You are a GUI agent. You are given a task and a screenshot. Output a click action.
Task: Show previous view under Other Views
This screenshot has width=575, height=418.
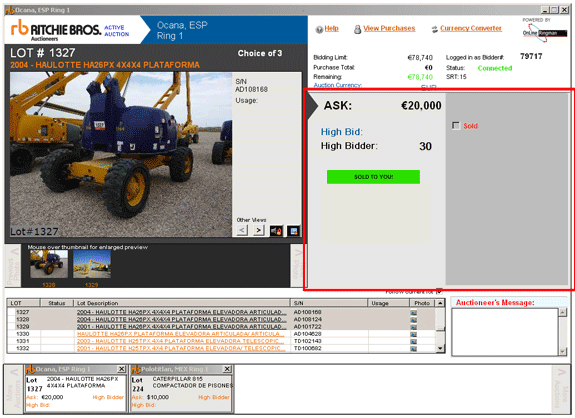pyautogui.click(x=242, y=230)
